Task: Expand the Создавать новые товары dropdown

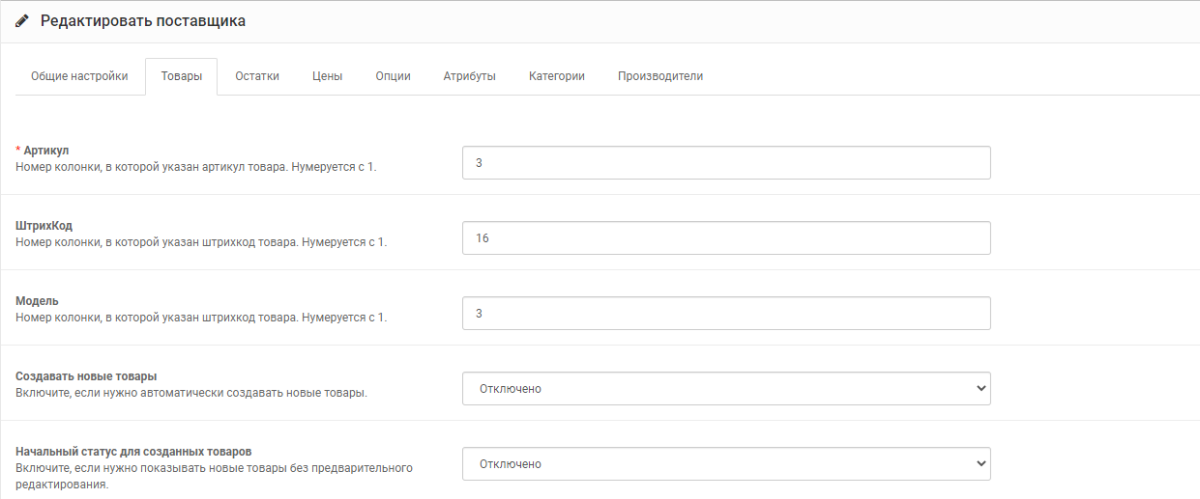Action: pos(726,388)
